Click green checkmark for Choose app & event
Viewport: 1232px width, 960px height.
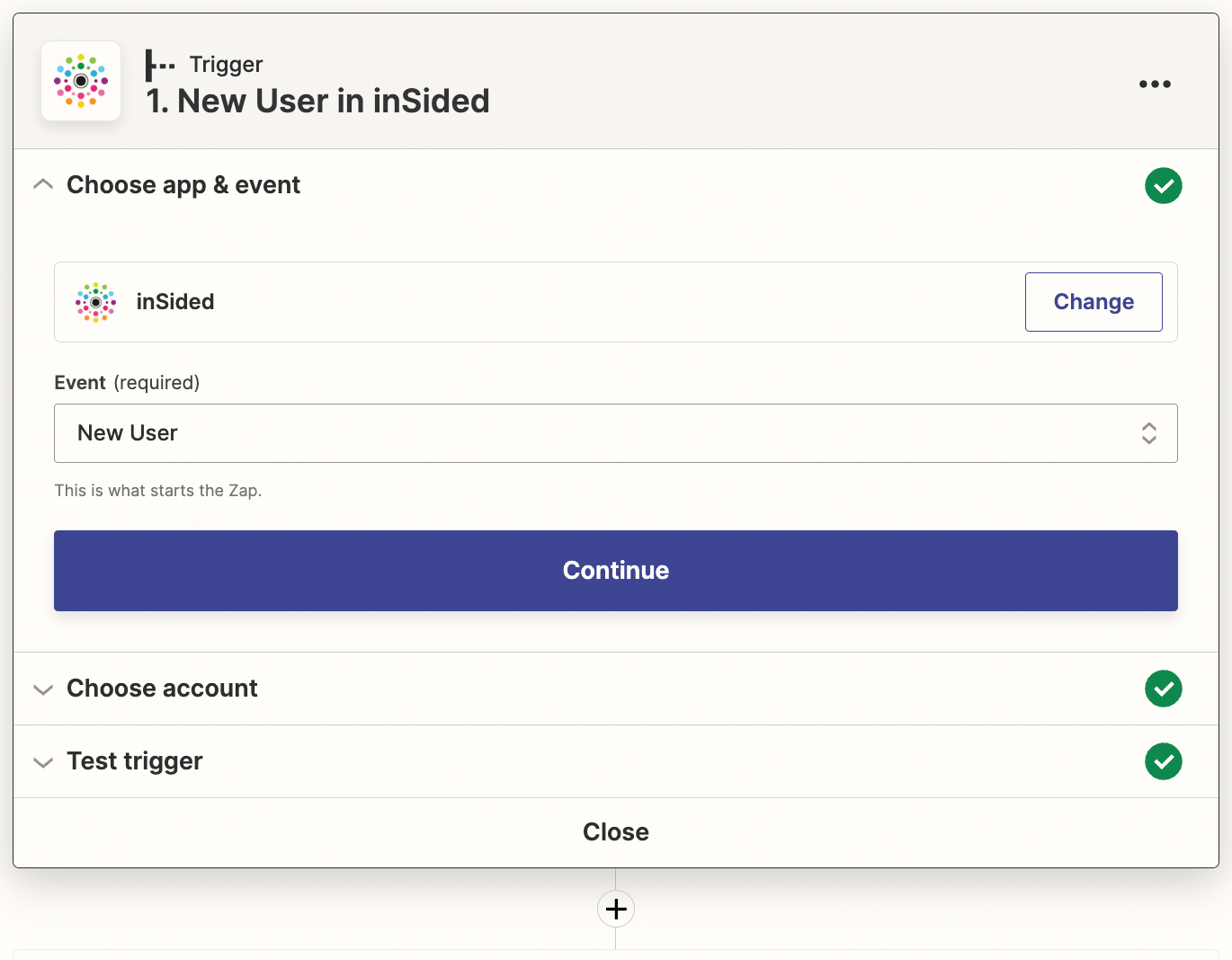pyautogui.click(x=1164, y=185)
